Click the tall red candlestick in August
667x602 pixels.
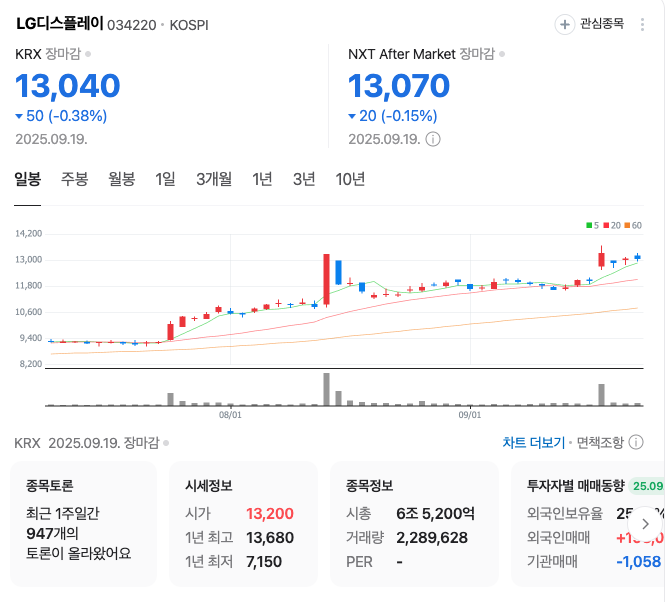(x=326, y=280)
